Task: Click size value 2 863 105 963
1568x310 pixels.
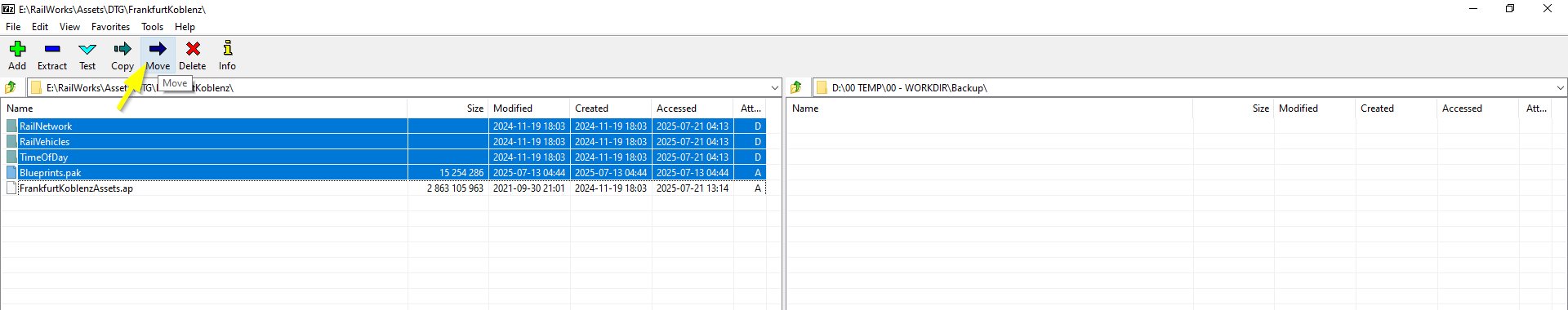Action: click(455, 188)
